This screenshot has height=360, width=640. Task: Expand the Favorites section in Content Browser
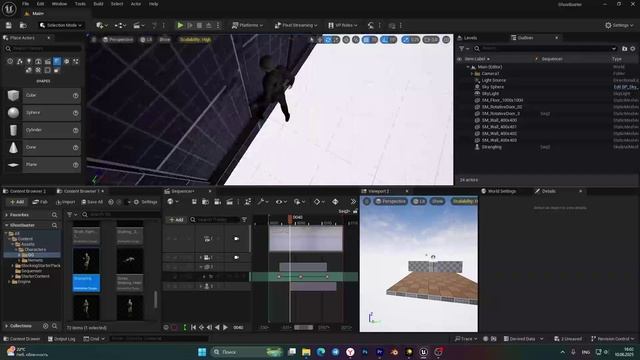[7, 215]
